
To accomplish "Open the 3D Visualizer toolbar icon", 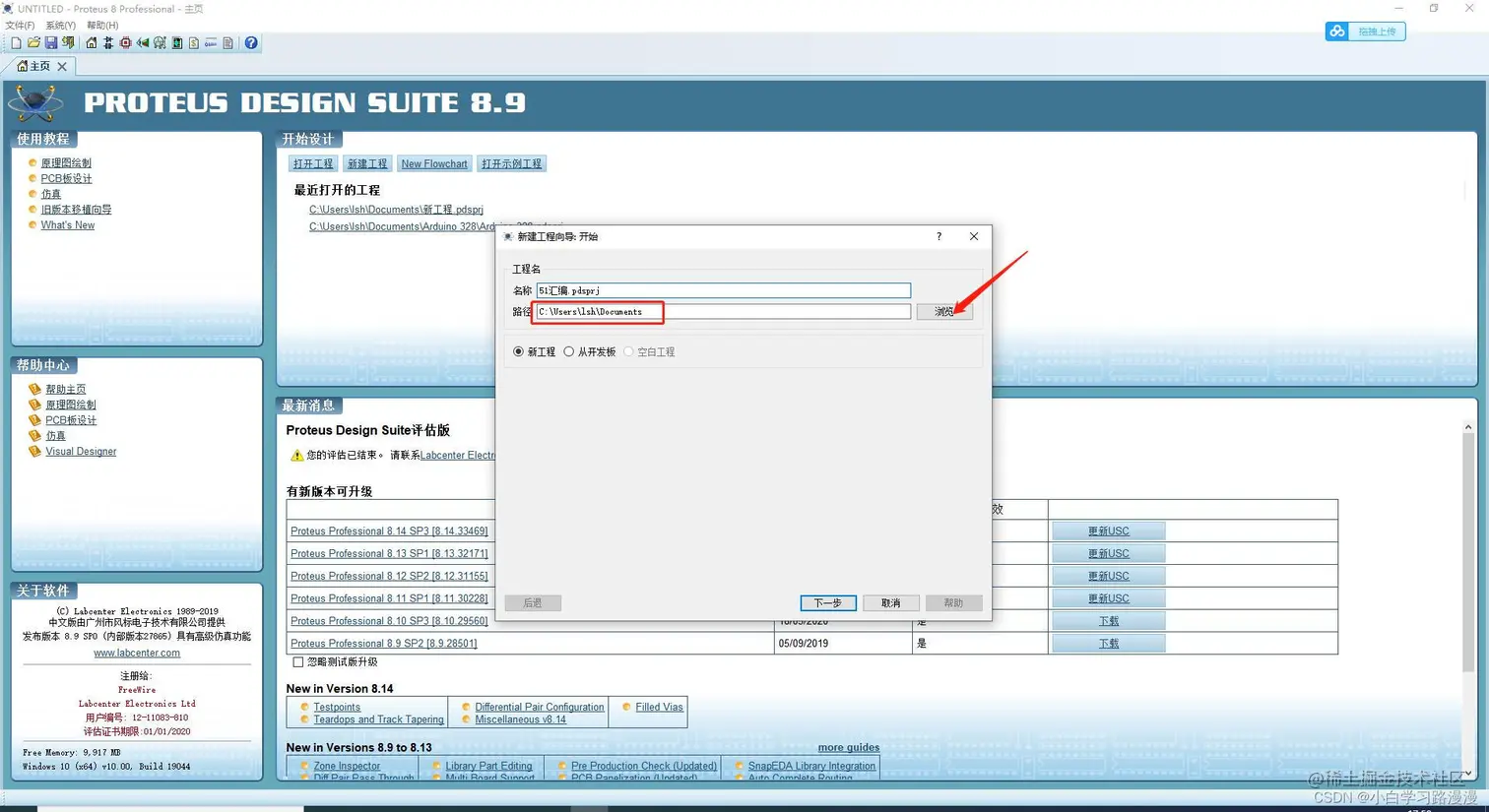I will 143,43.
